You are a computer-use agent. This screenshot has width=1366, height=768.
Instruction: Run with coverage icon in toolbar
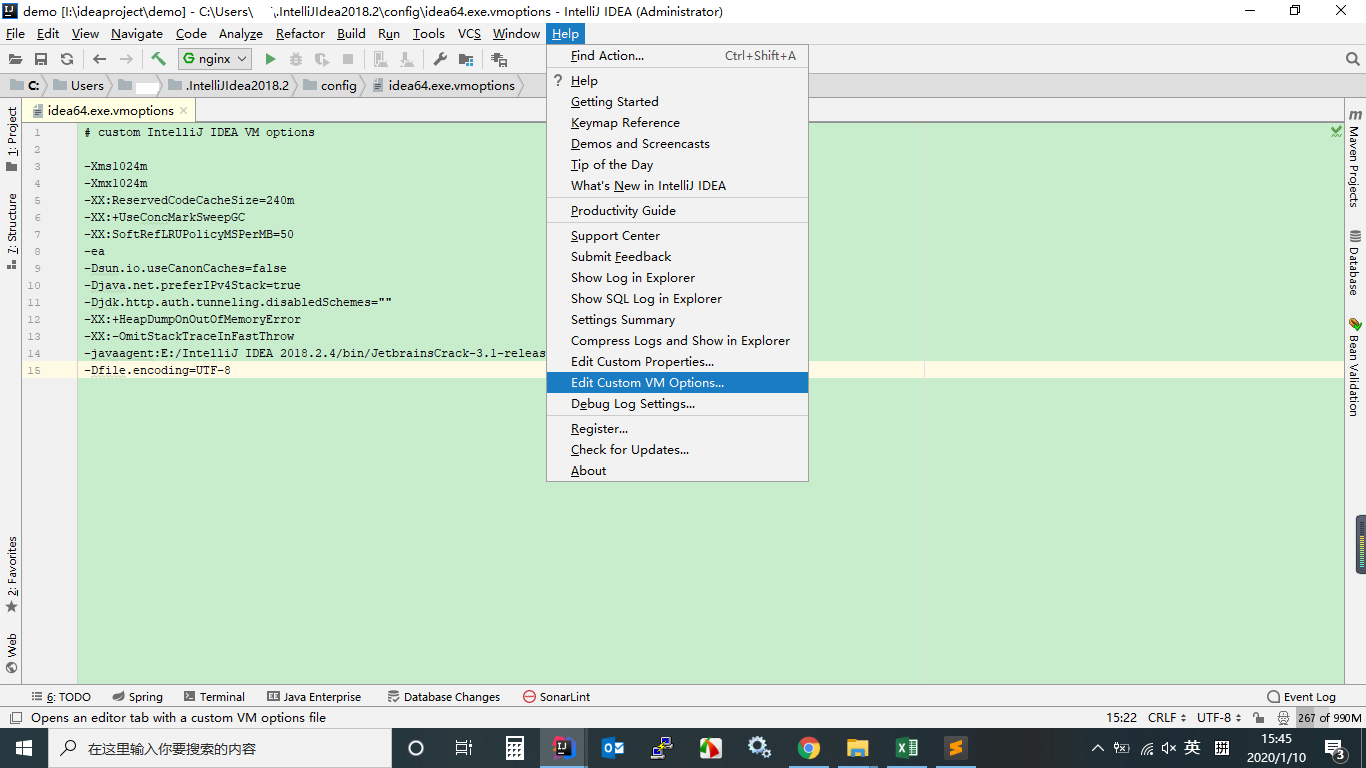click(x=322, y=59)
